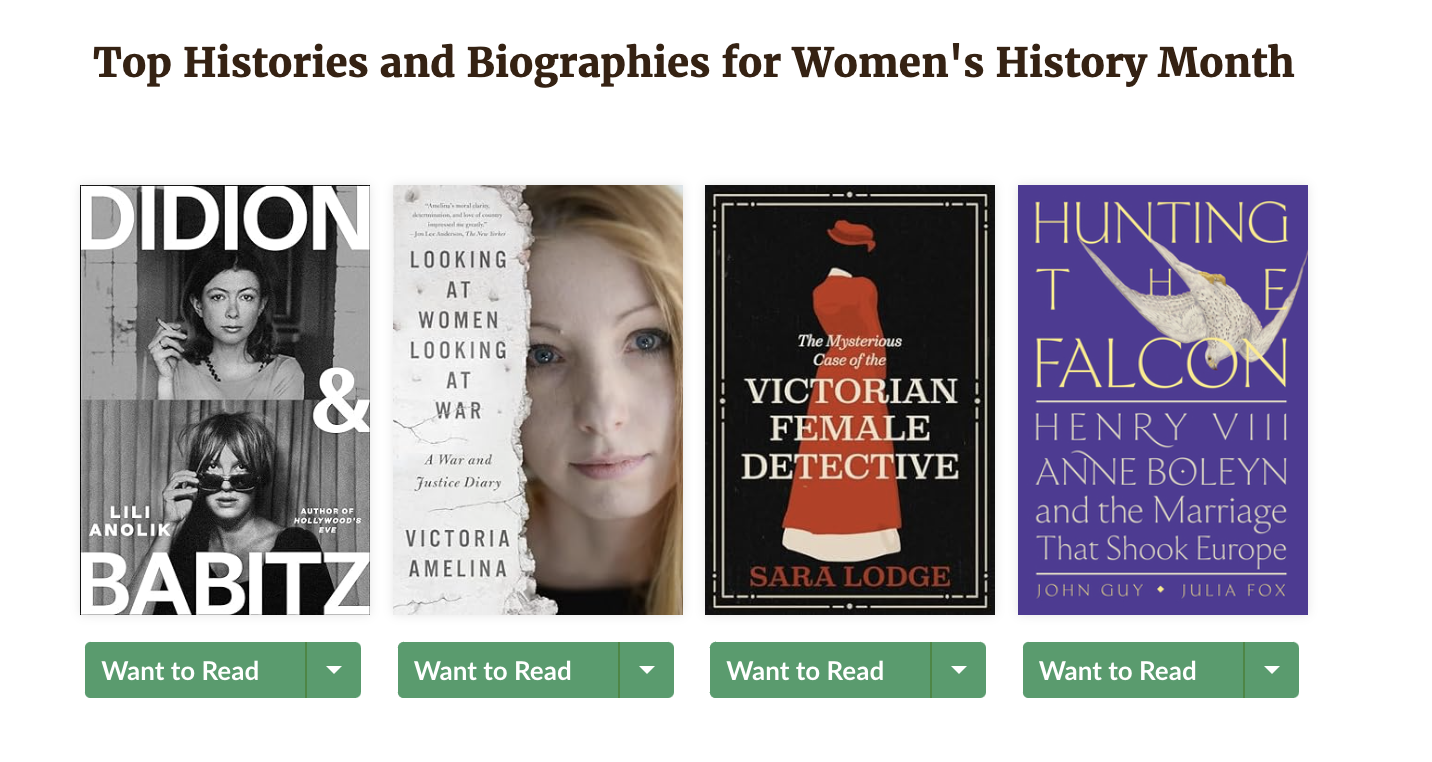
Task: Click the Sara Lodge author name on the cover
Action: 849,577
